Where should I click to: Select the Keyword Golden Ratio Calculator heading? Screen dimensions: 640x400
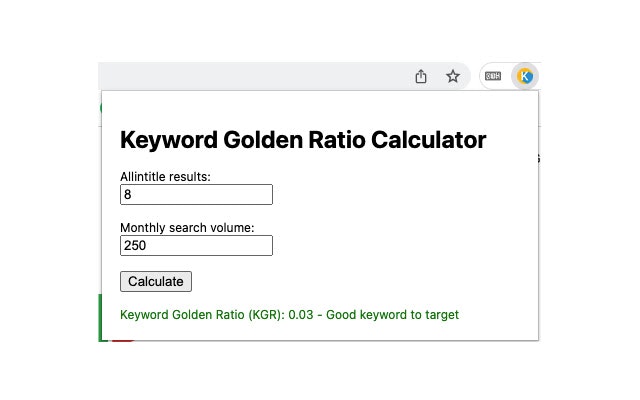303,140
